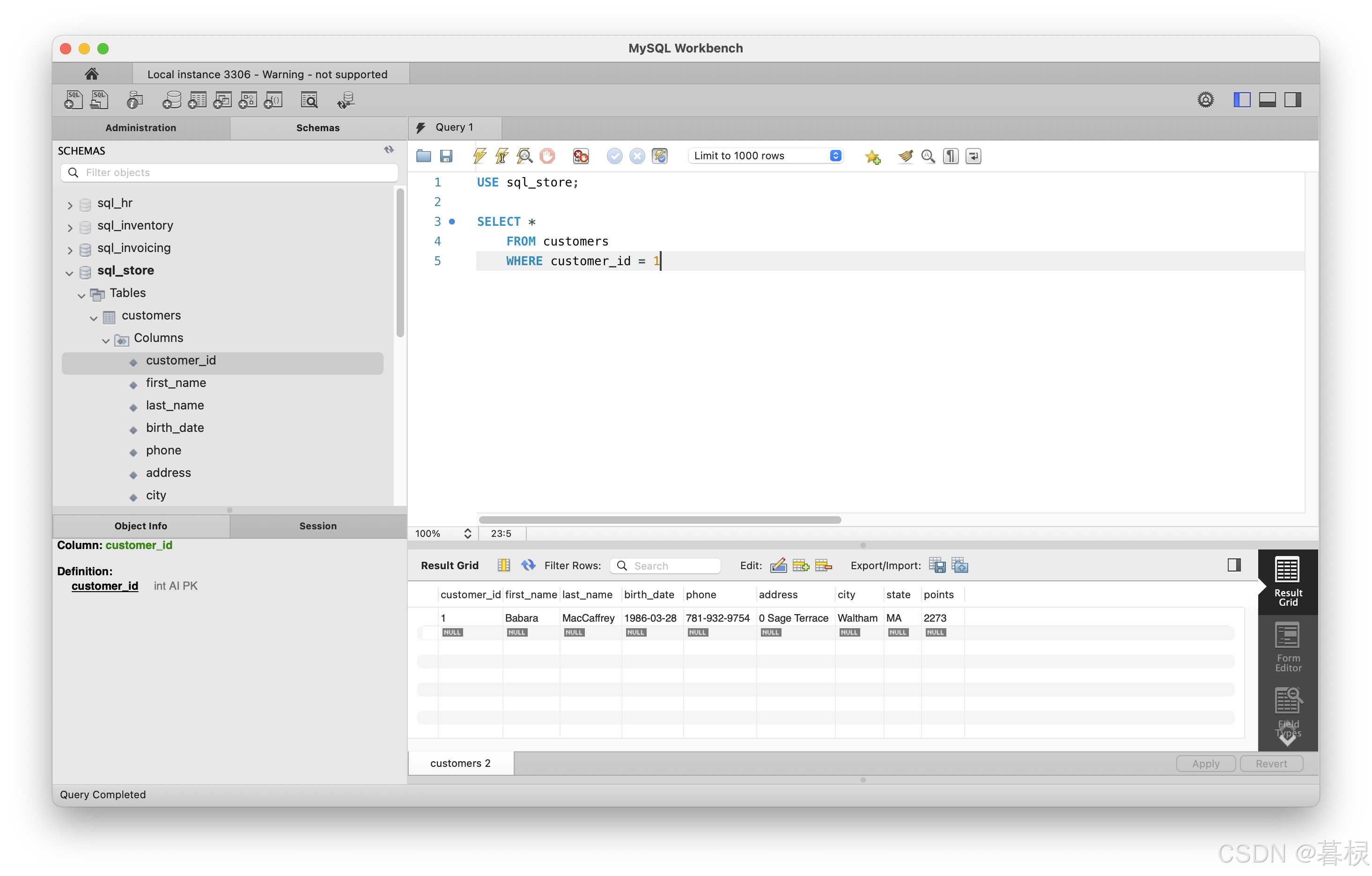
Task: Toggle the bottom output panel visibility
Action: (x=1267, y=100)
